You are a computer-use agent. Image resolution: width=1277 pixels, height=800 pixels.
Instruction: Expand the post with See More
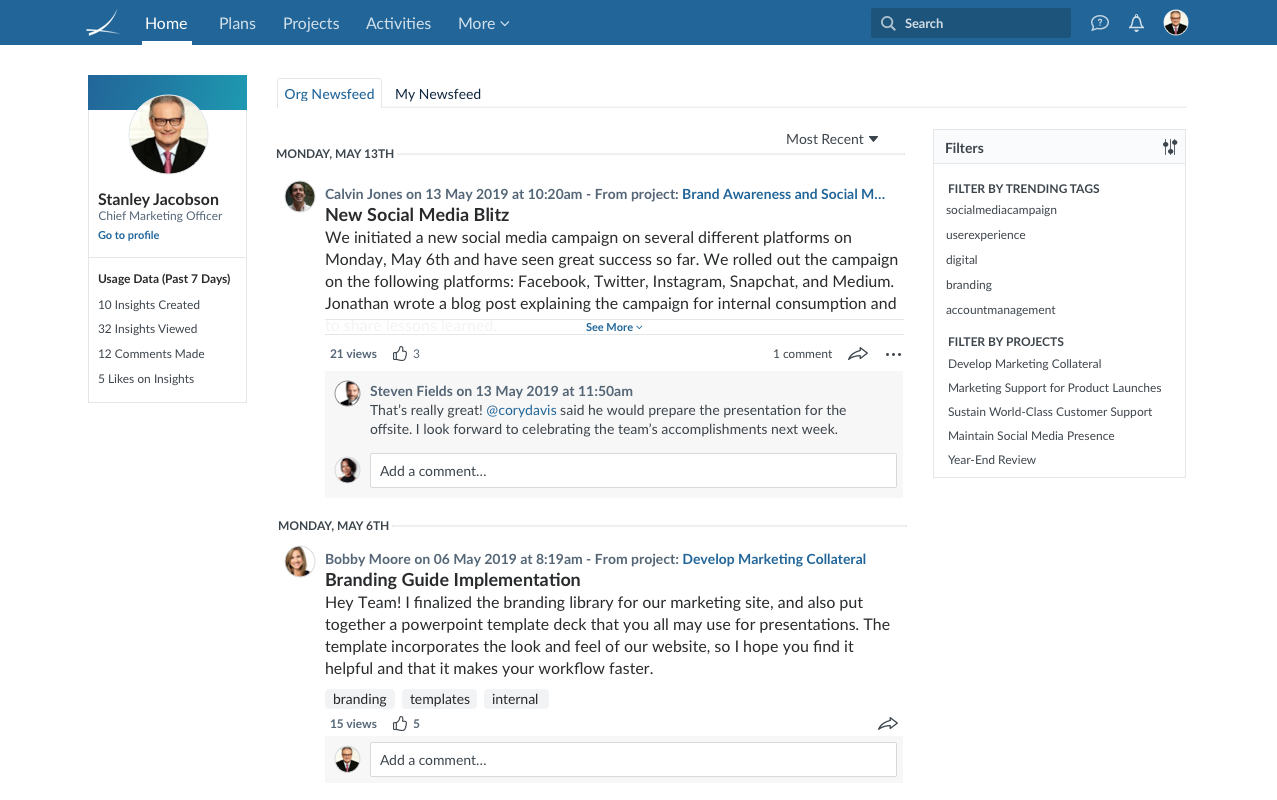point(614,327)
